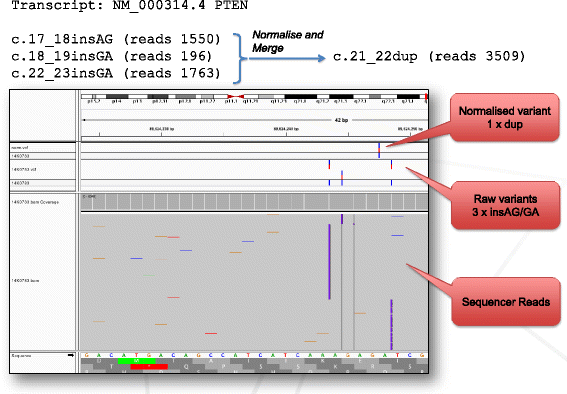Click the 'c.21_22dup (reads 3509)' result text
Viewport: 567px width, 394px height.
pos(429,56)
